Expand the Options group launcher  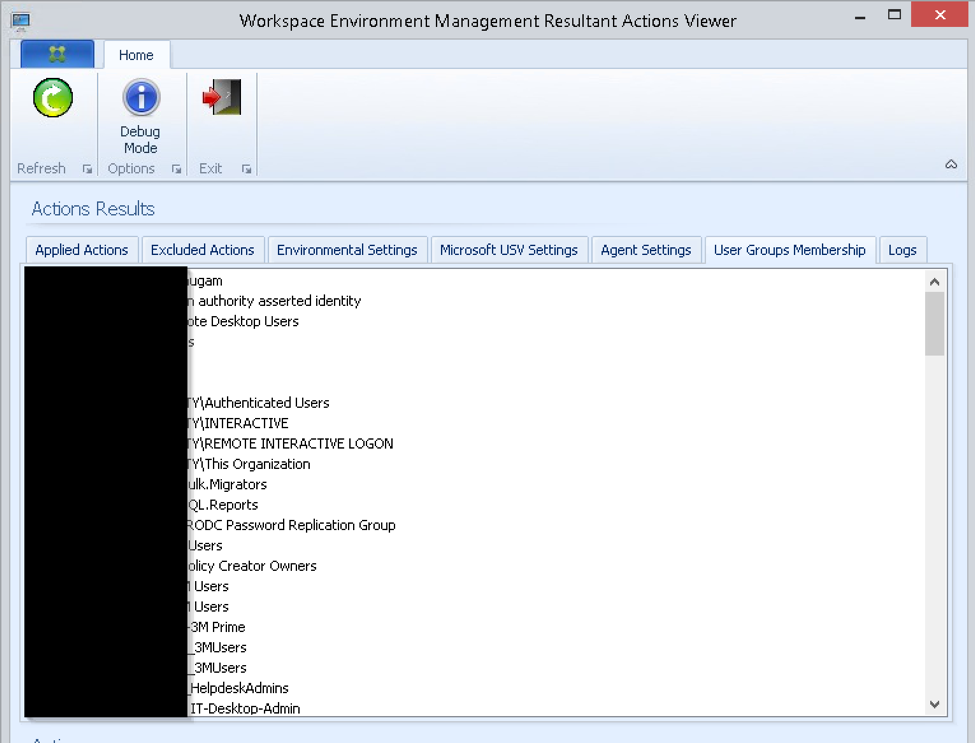pos(177,169)
